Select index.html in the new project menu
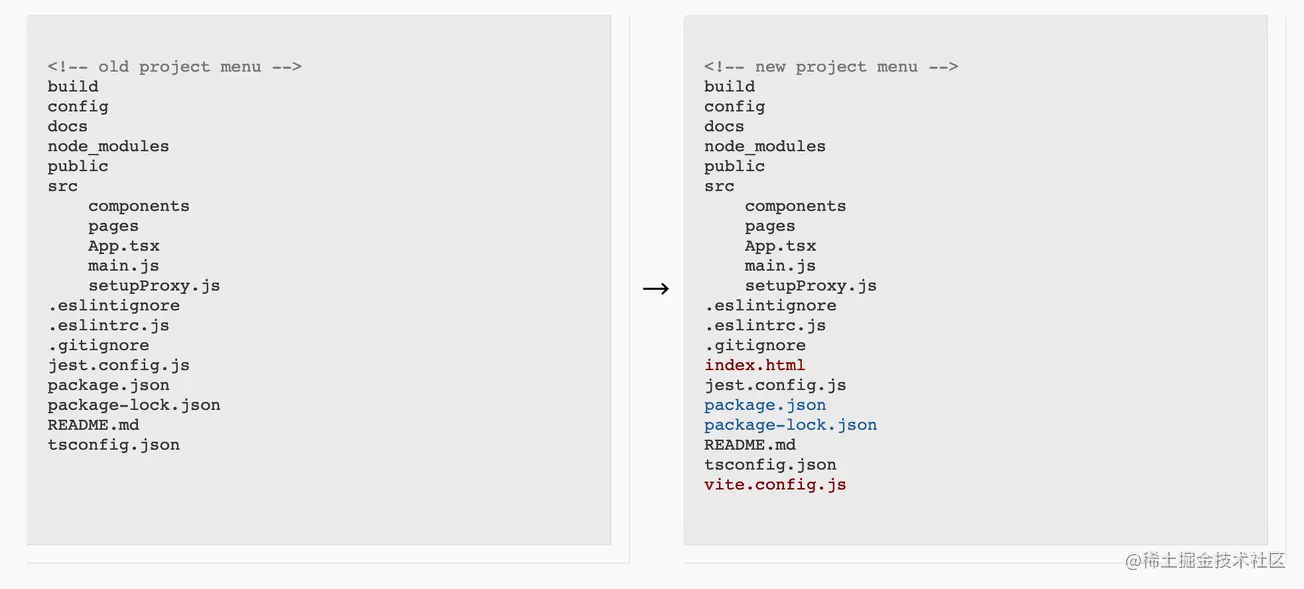 755,365
